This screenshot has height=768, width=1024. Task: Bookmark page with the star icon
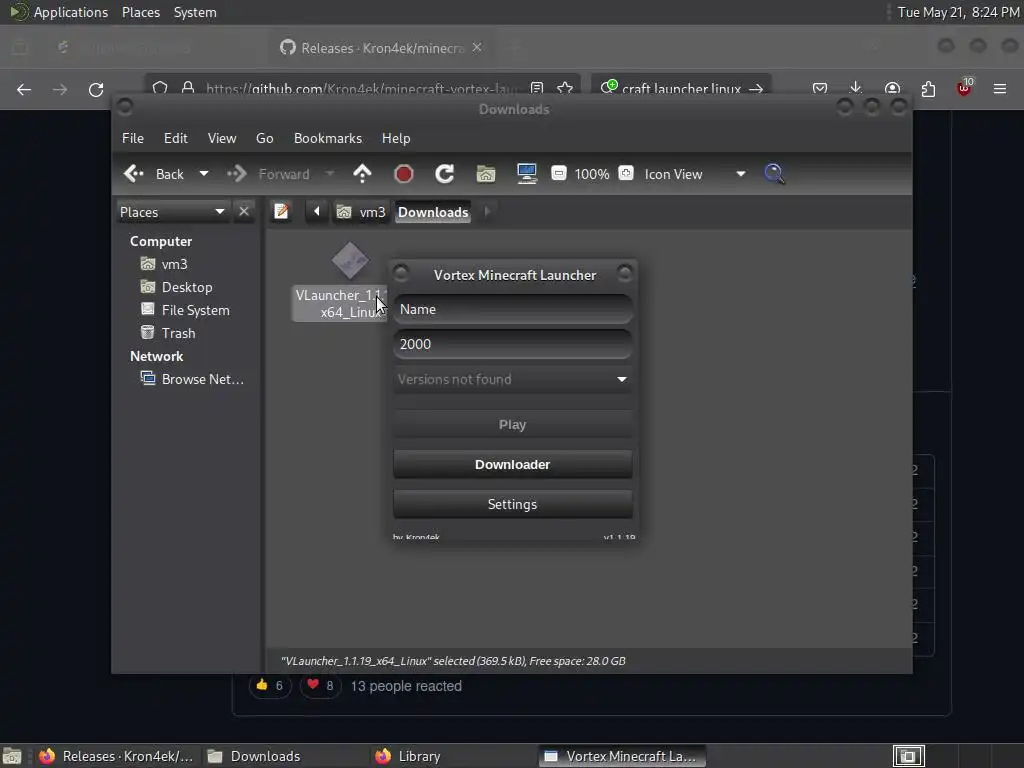[x=565, y=88]
